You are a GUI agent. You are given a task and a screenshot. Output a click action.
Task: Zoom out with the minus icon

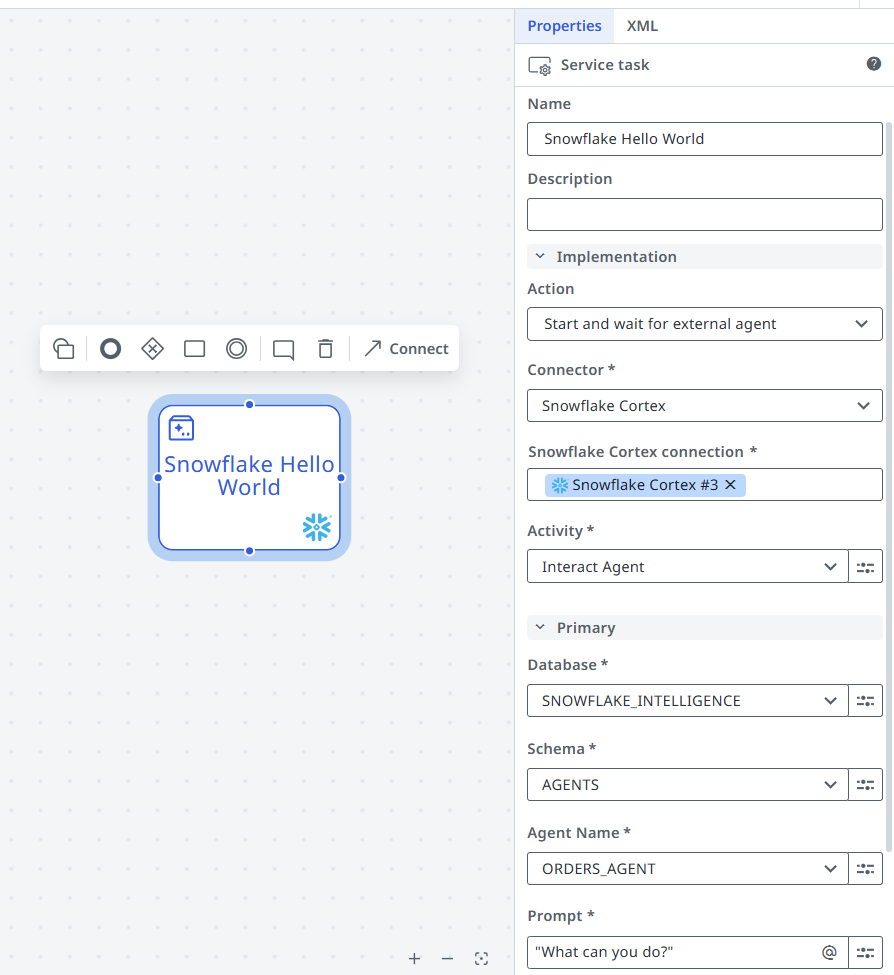447,958
